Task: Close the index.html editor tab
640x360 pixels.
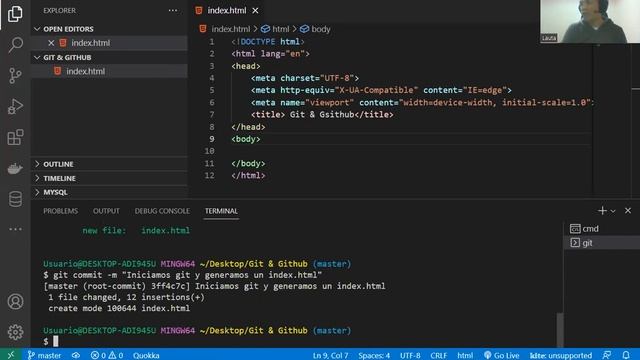Action: click(255, 11)
